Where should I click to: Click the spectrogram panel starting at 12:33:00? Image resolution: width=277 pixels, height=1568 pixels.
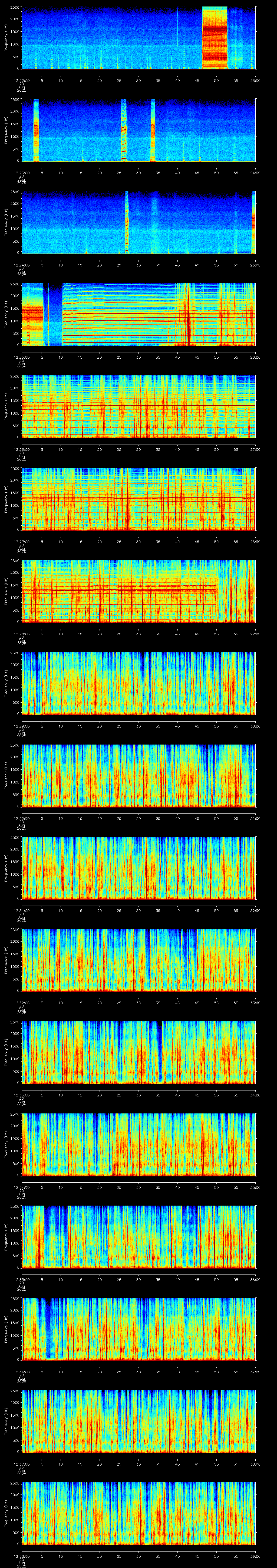click(x=139, y=1052)
